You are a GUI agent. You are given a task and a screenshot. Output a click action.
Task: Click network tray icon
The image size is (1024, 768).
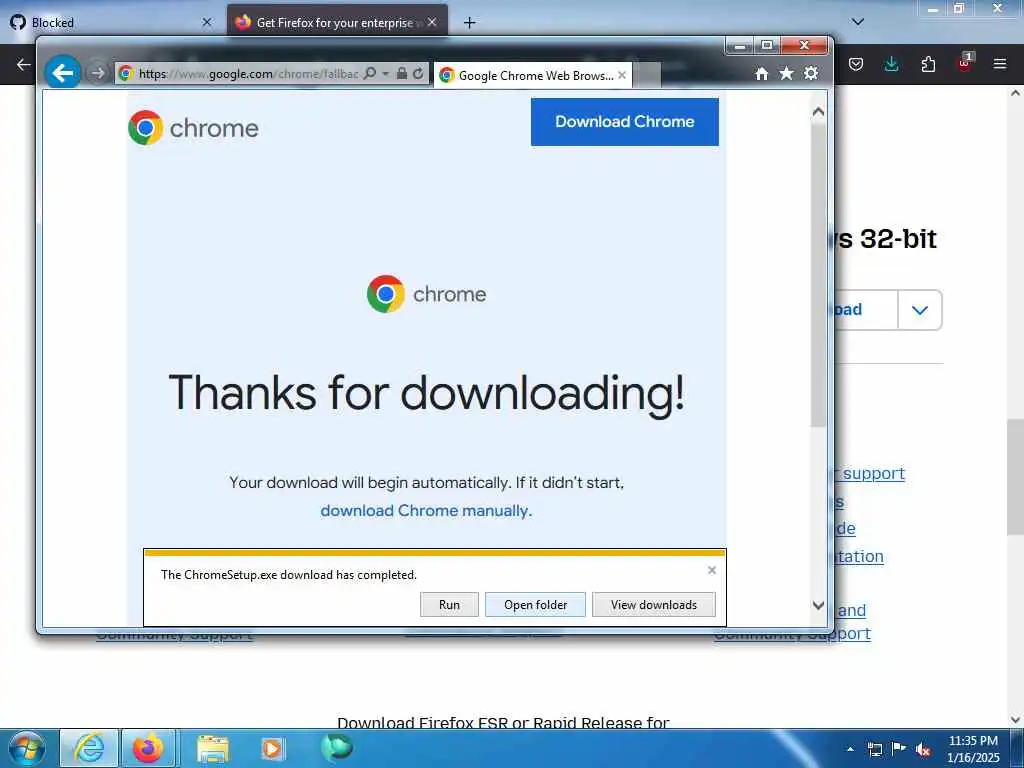pos(874,749)
